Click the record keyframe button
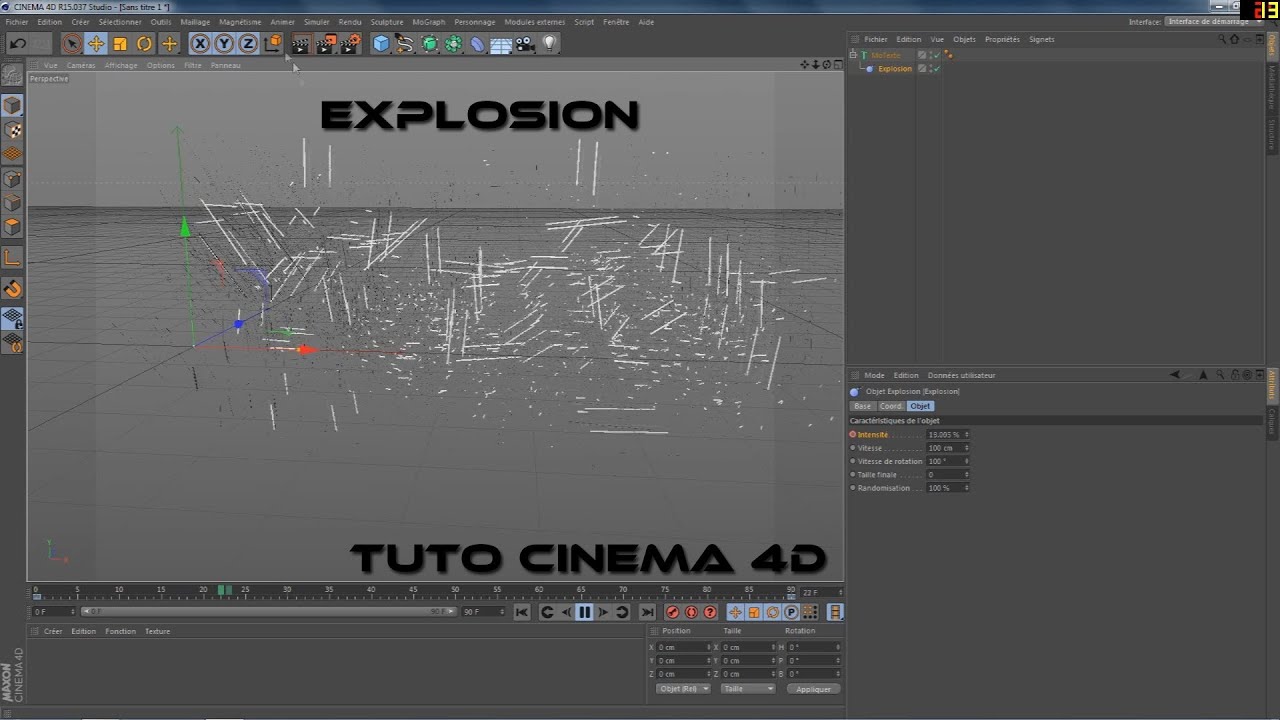This screenshot has height=720, width=1280. 672,612
